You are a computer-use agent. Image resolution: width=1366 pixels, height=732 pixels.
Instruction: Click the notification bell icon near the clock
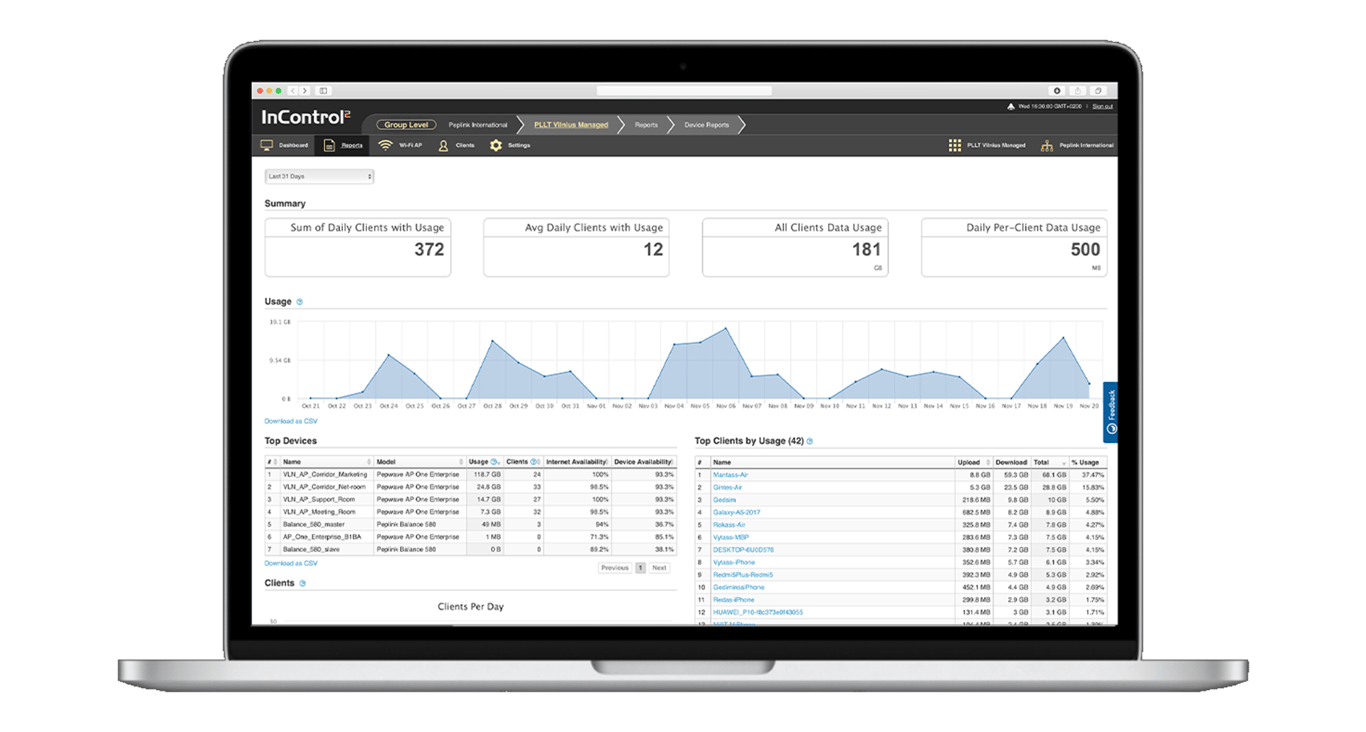[x=1011, y=106]
